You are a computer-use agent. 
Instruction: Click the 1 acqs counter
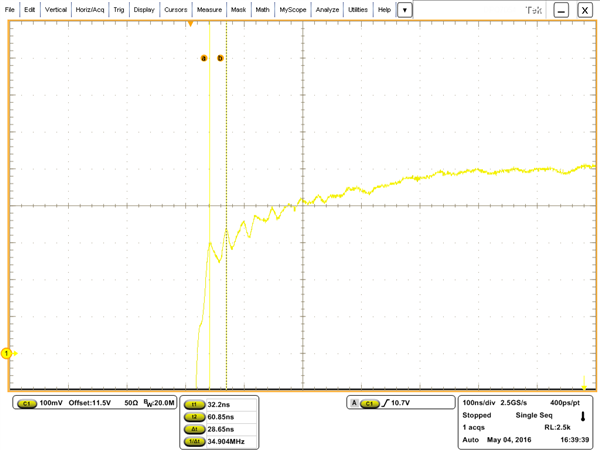click(x=474, y=427)
